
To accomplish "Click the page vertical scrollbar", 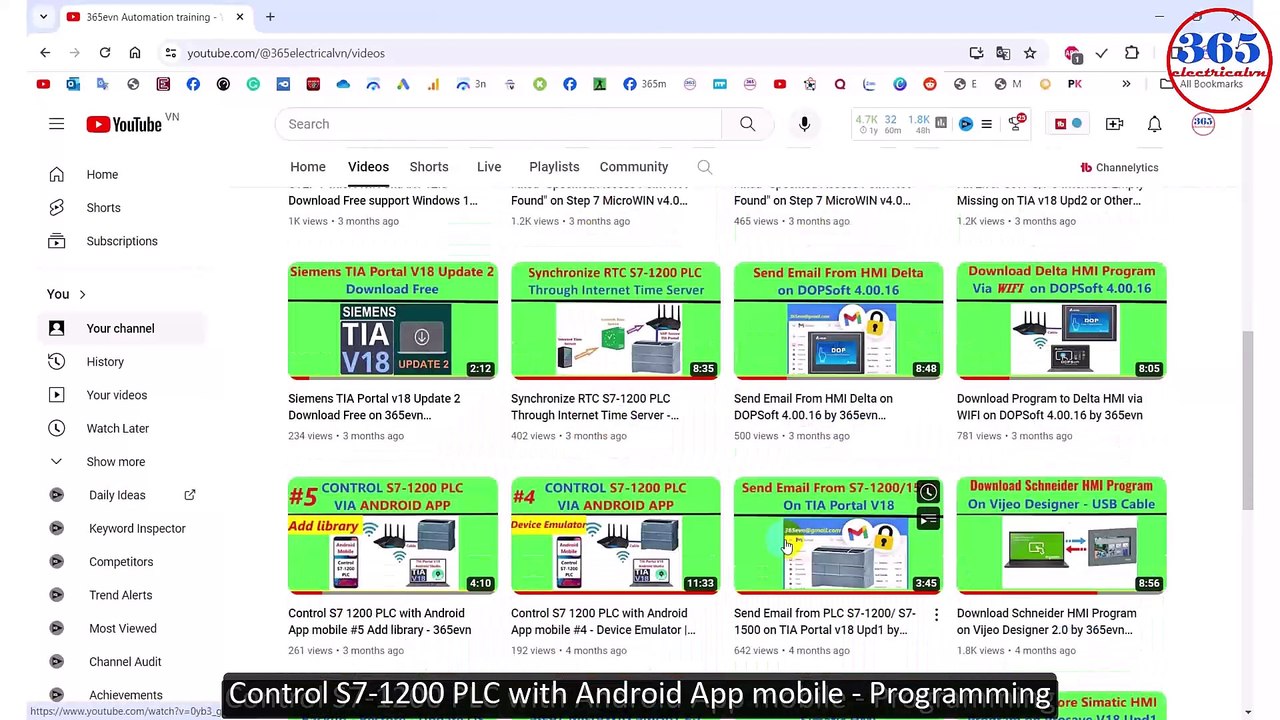I will coord(1247,420).
